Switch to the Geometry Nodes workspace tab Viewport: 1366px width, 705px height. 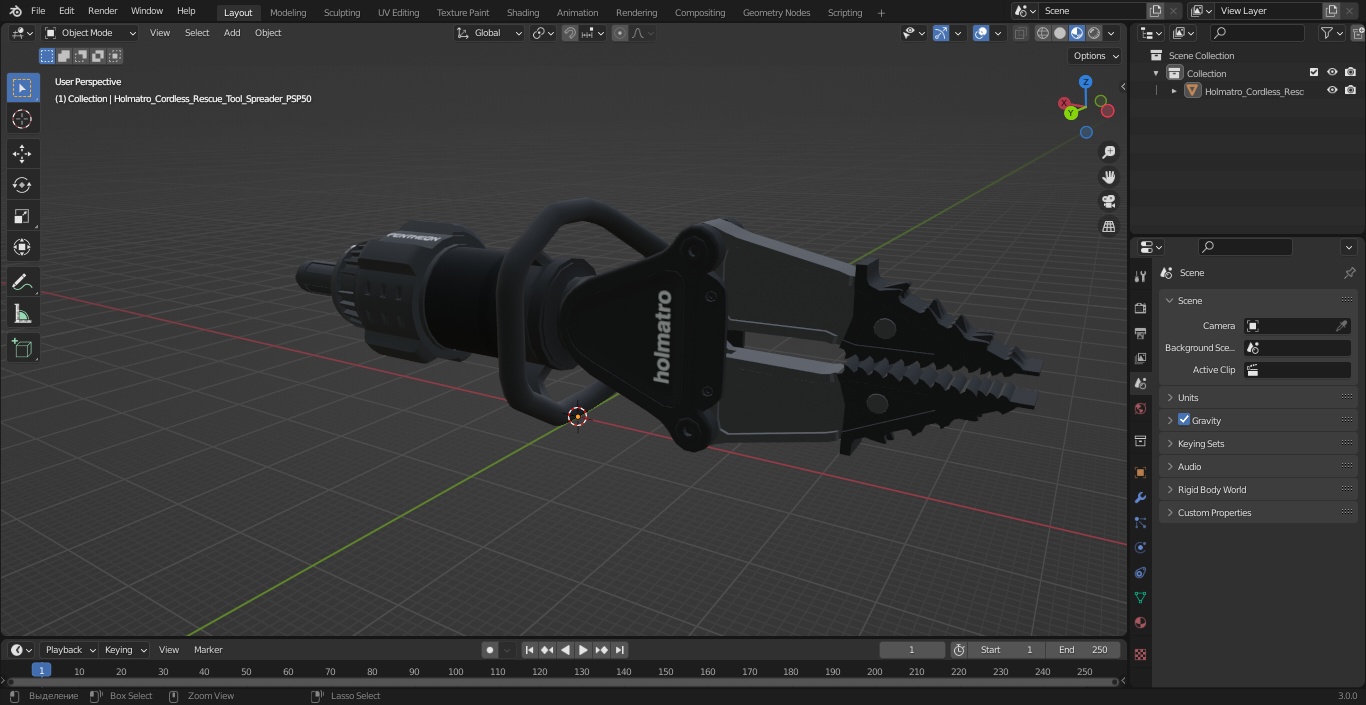777,12
